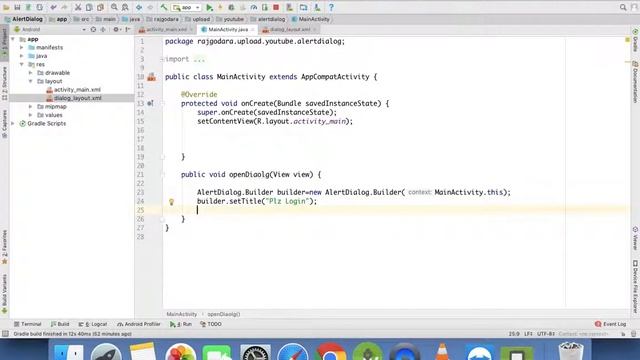
Task: Click the youtube breadcrumb in navigation bar
Action: [230, 19]
